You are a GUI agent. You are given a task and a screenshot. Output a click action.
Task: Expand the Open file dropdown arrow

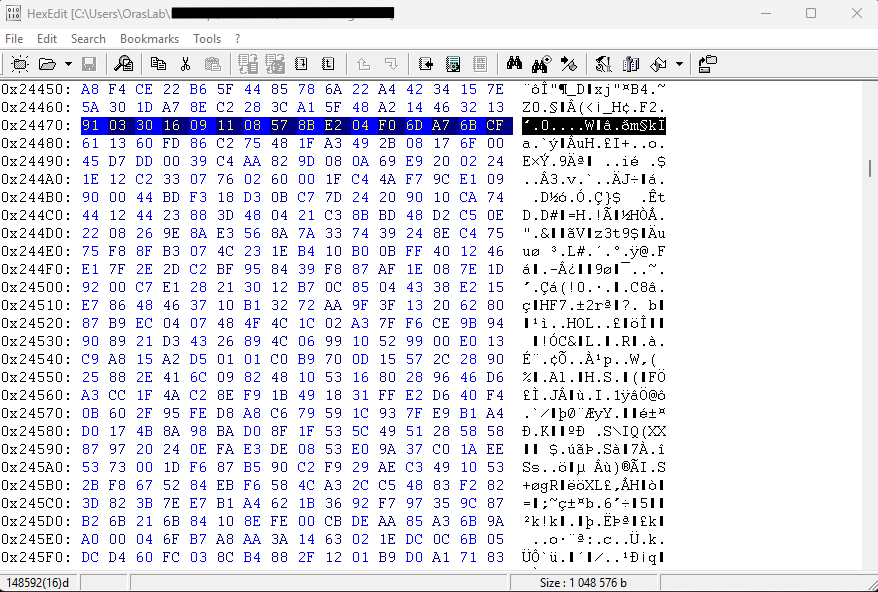[x=68, y=64]
